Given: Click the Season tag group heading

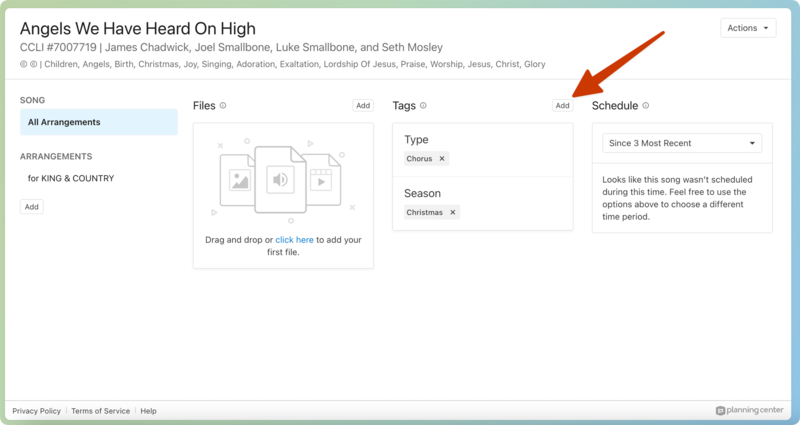Looking at the screenshot, I should (422, 193).
